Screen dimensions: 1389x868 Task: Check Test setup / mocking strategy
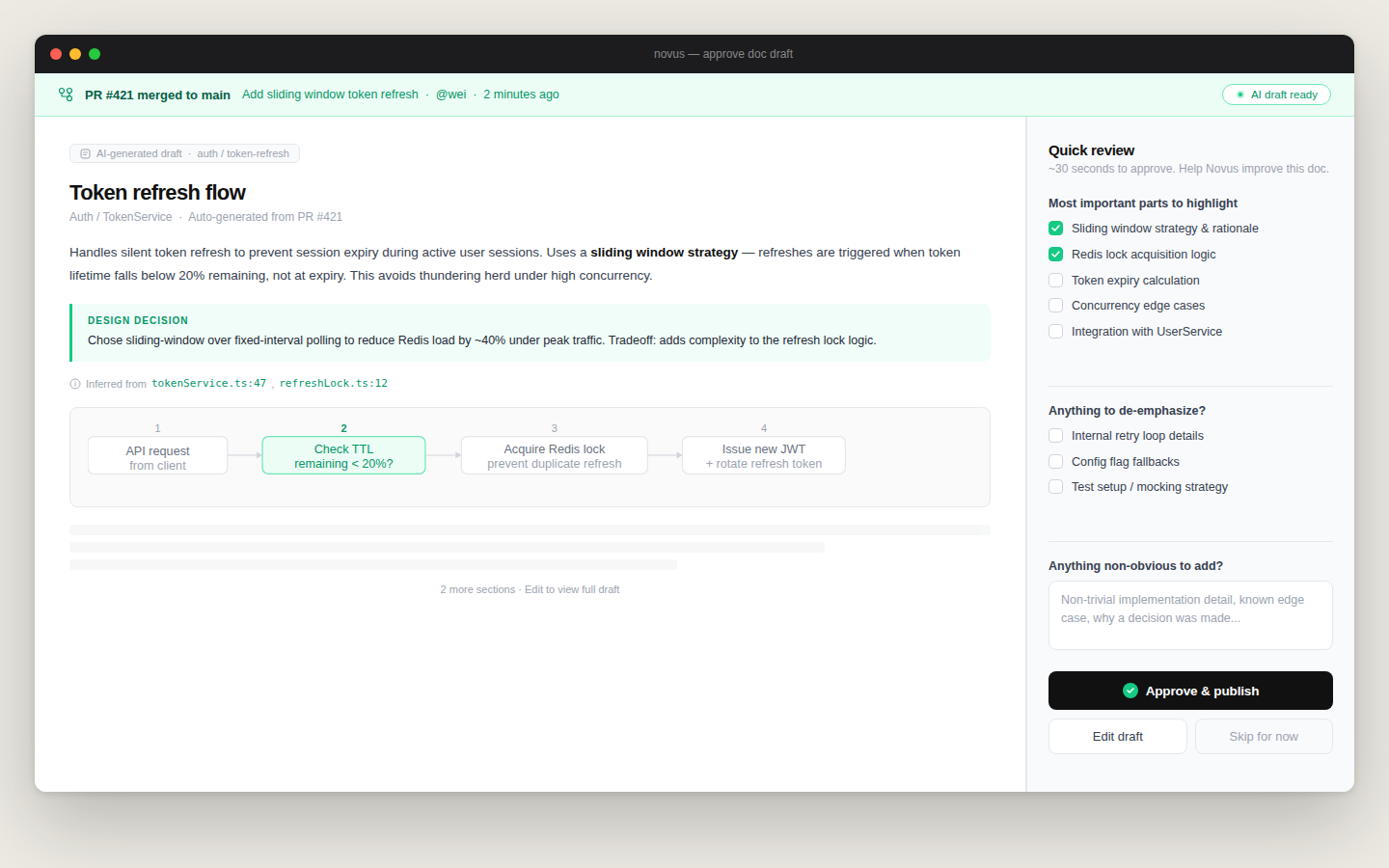coord(1055,486)
